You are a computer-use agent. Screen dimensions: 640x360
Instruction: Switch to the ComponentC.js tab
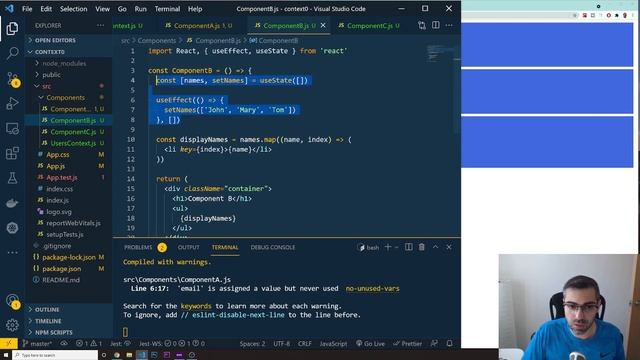tap(369, 25)
